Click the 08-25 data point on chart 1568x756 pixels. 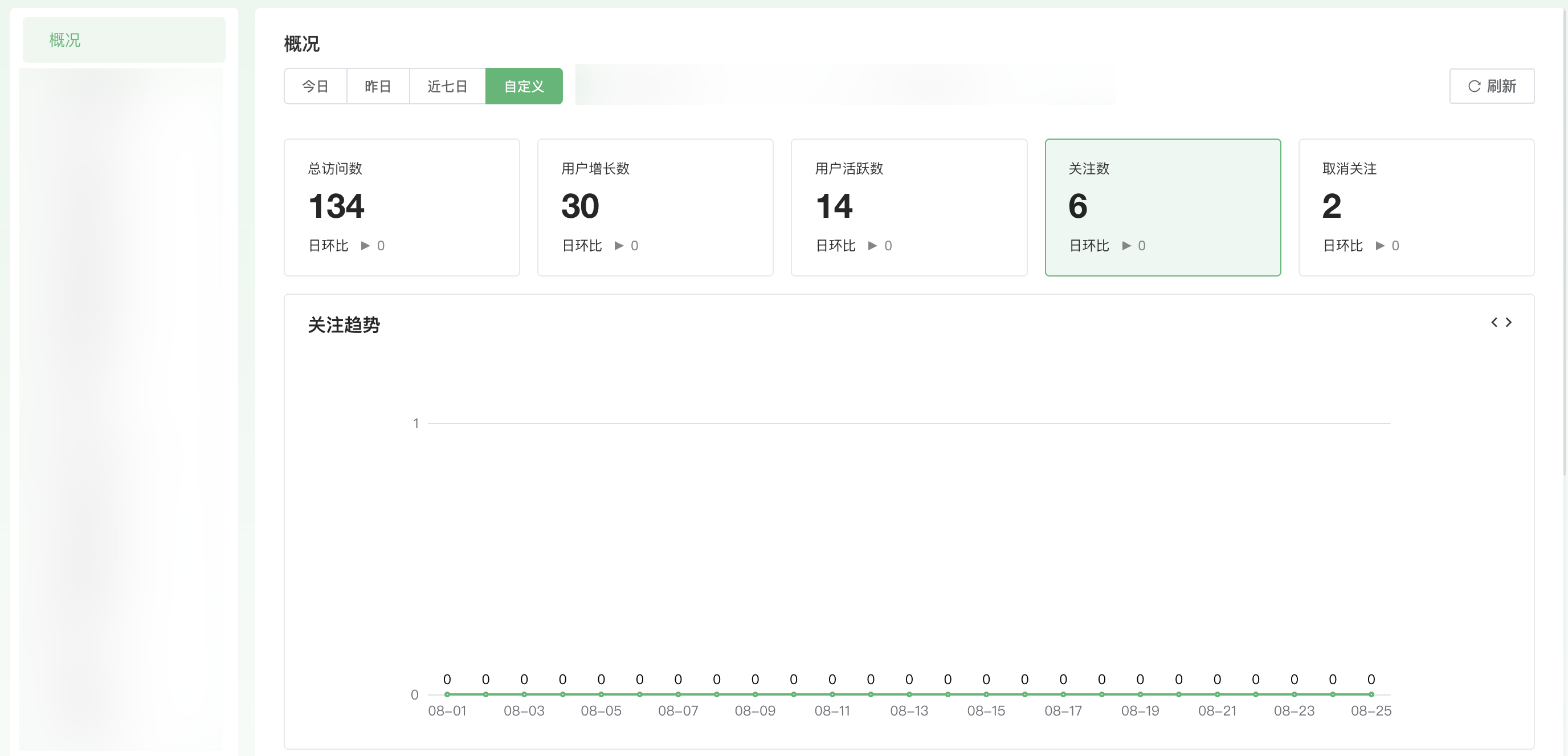pos(1371,694)
